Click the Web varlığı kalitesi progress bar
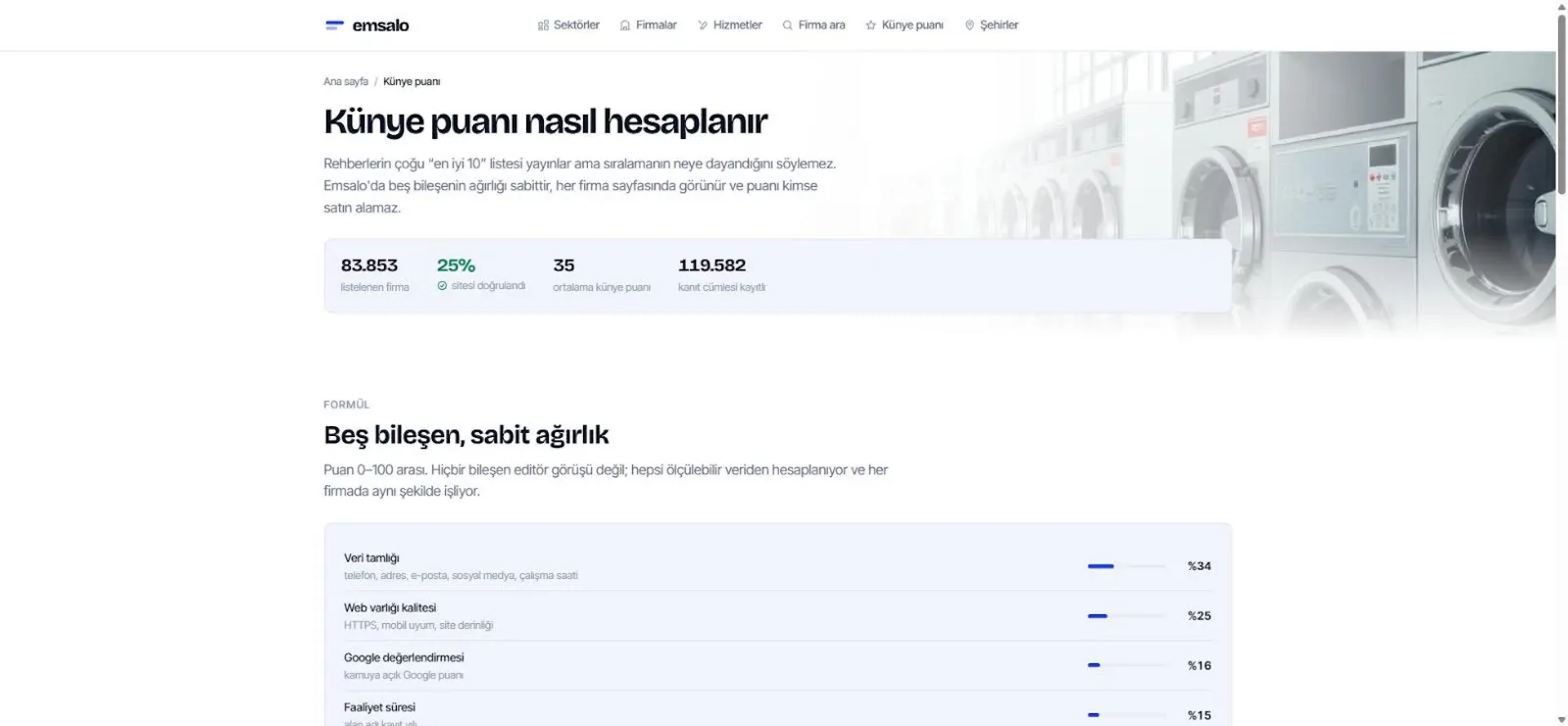Image resolution: width=1568 pixels, height=726 pixels. pyautogui.click(x=1127, y=616)
